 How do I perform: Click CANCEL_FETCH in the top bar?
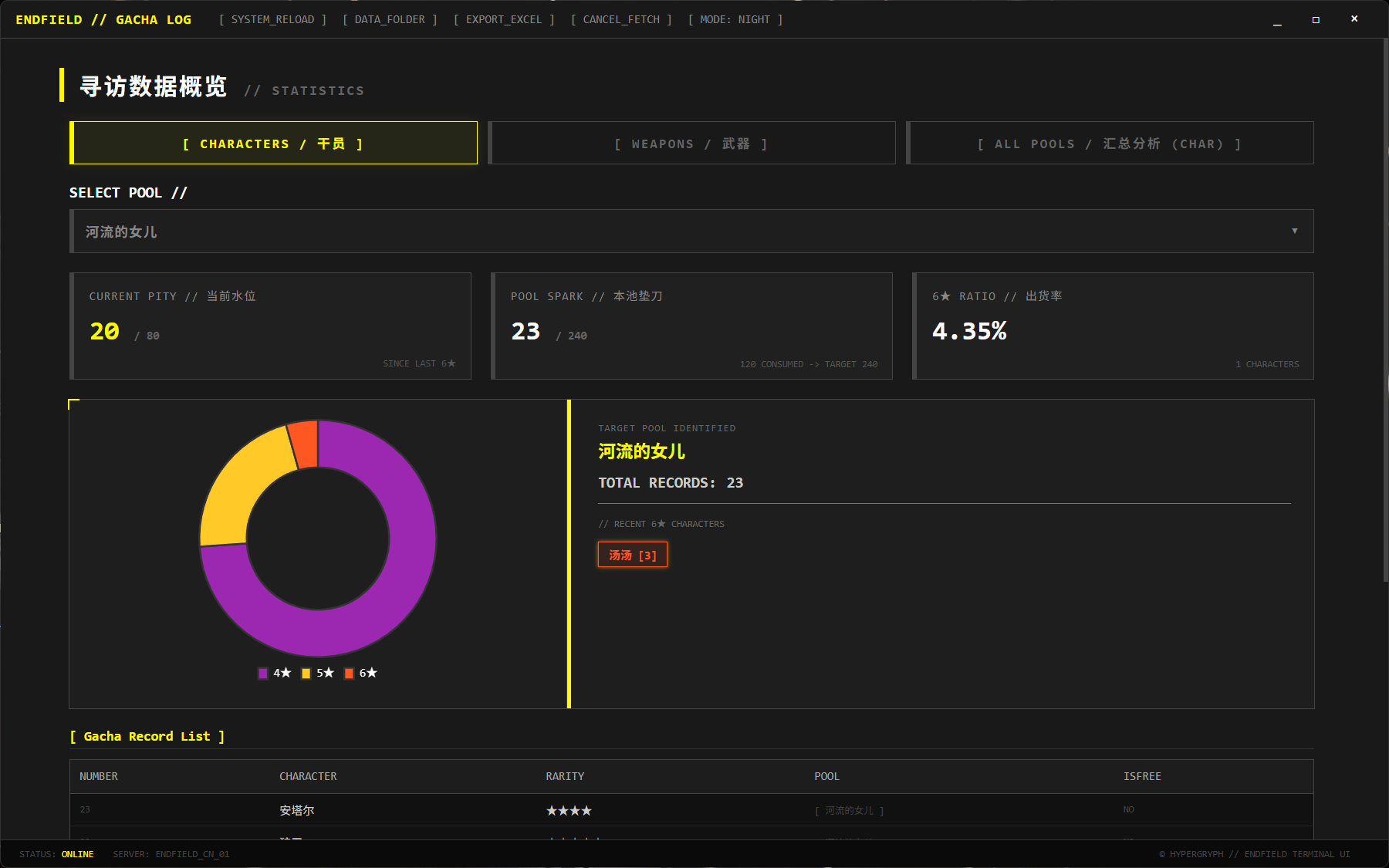point(621,19)
